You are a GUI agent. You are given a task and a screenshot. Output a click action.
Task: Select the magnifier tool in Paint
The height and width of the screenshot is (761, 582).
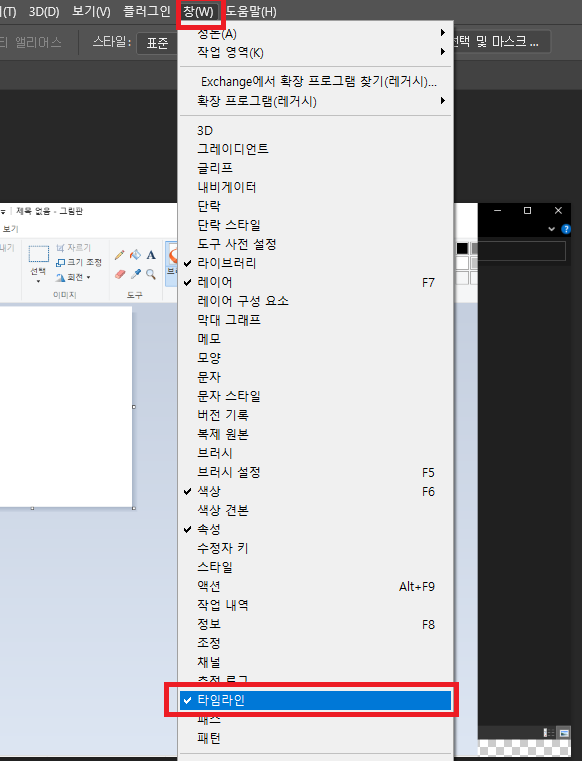pos(151,274)
